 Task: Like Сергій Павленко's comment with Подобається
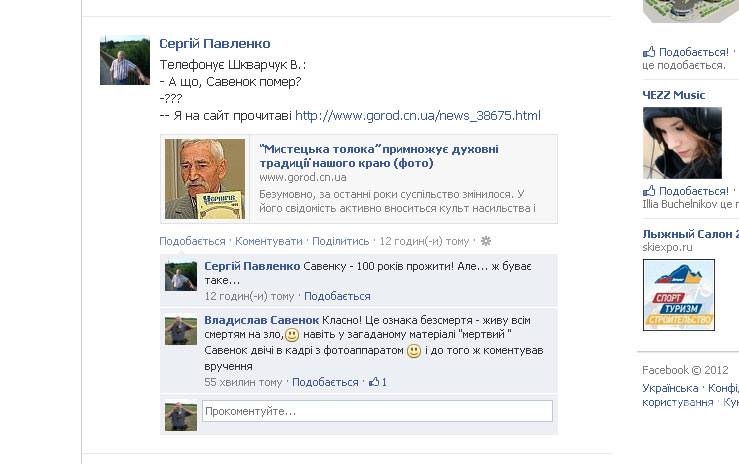click(337, 296)
